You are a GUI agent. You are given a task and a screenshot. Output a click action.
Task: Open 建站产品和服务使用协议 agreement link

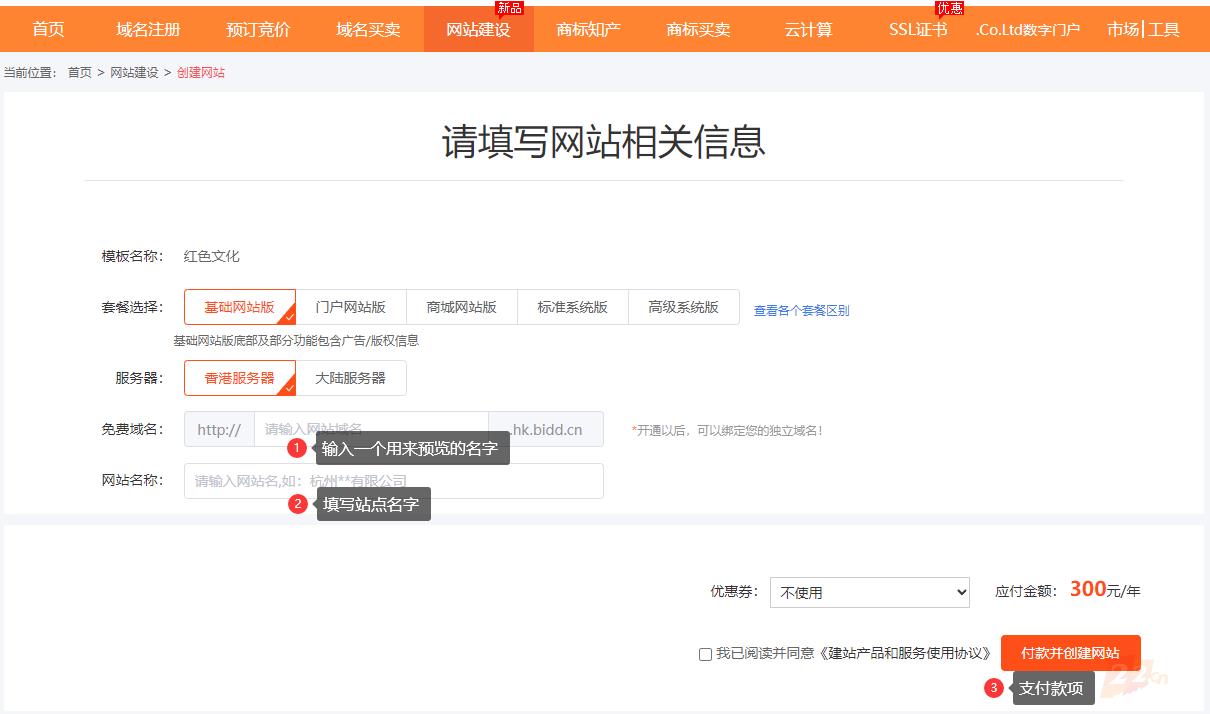tap(904, 654)
